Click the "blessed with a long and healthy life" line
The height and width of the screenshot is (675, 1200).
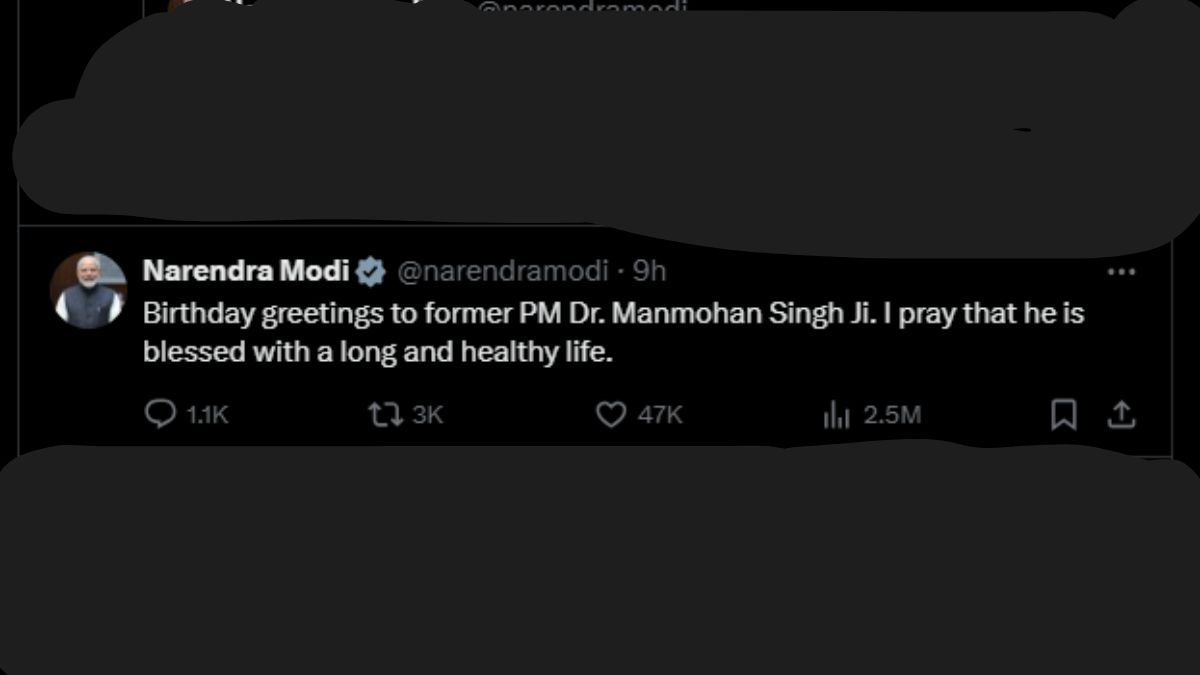[377, 353]
